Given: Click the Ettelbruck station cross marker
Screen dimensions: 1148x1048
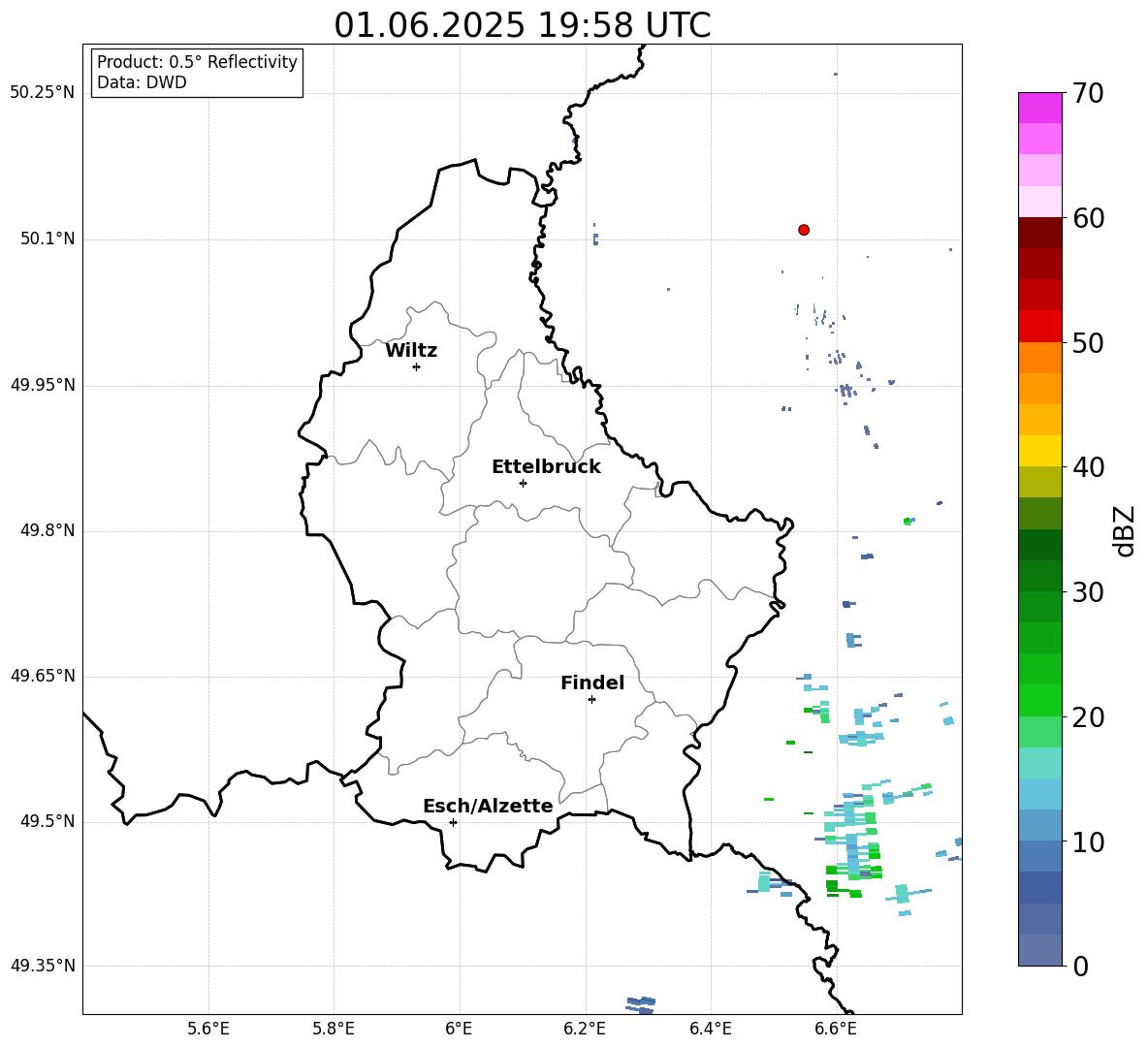Looking at the screenshot, I should pyautogui.click(x=523, y=483).
